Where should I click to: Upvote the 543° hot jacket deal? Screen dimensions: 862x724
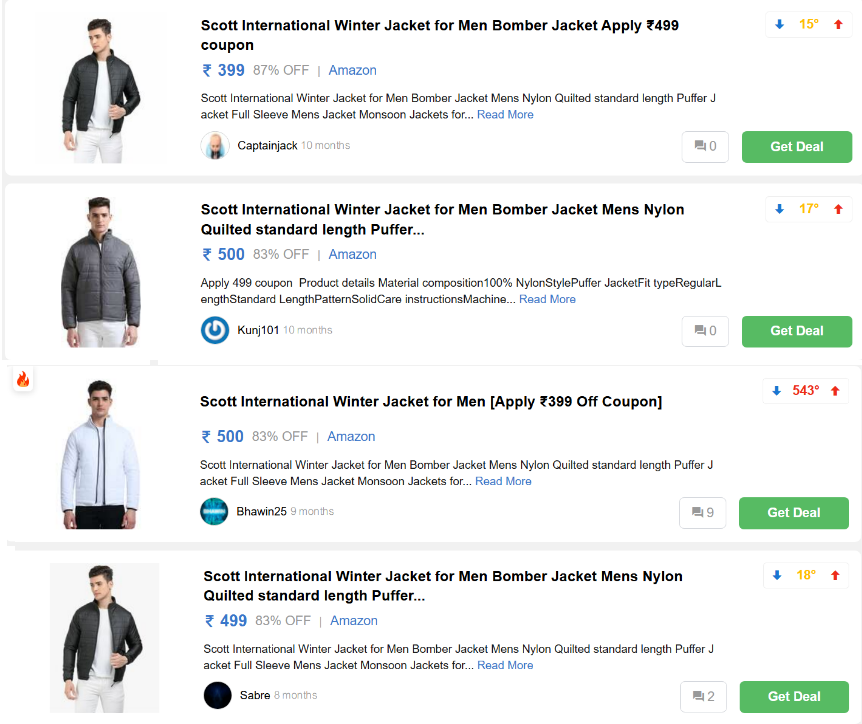click(835, 391)
